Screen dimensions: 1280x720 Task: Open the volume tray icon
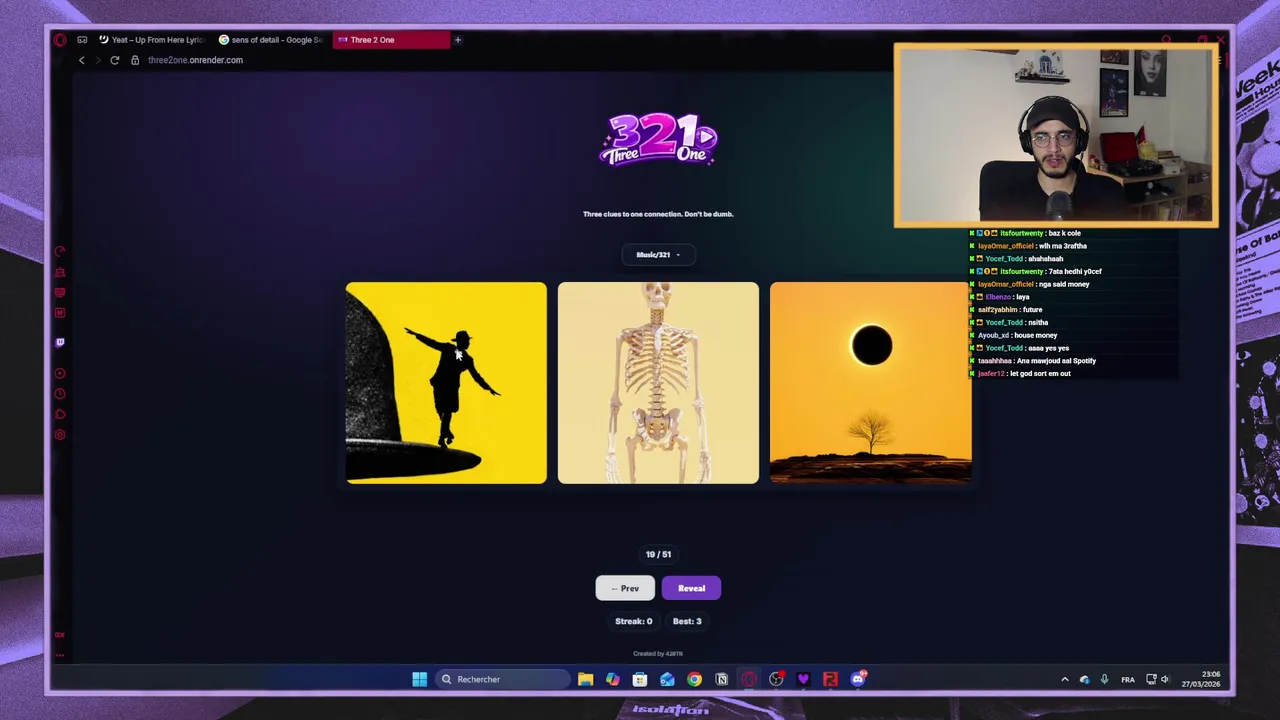pos(1165,679)
